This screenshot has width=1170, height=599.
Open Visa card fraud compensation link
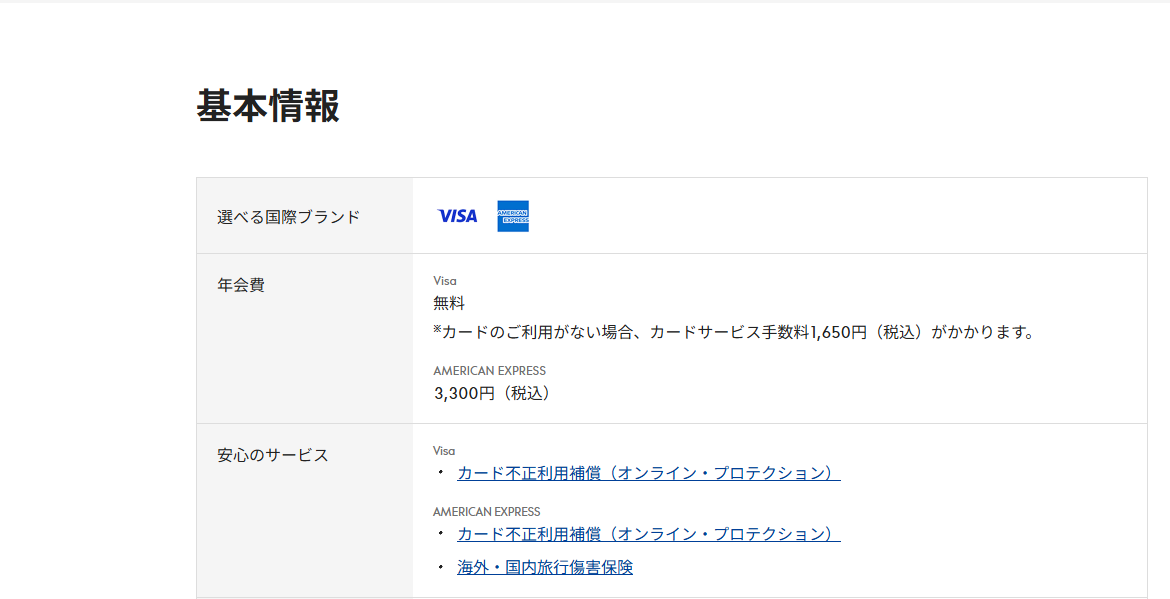click(x=648, y=473)
